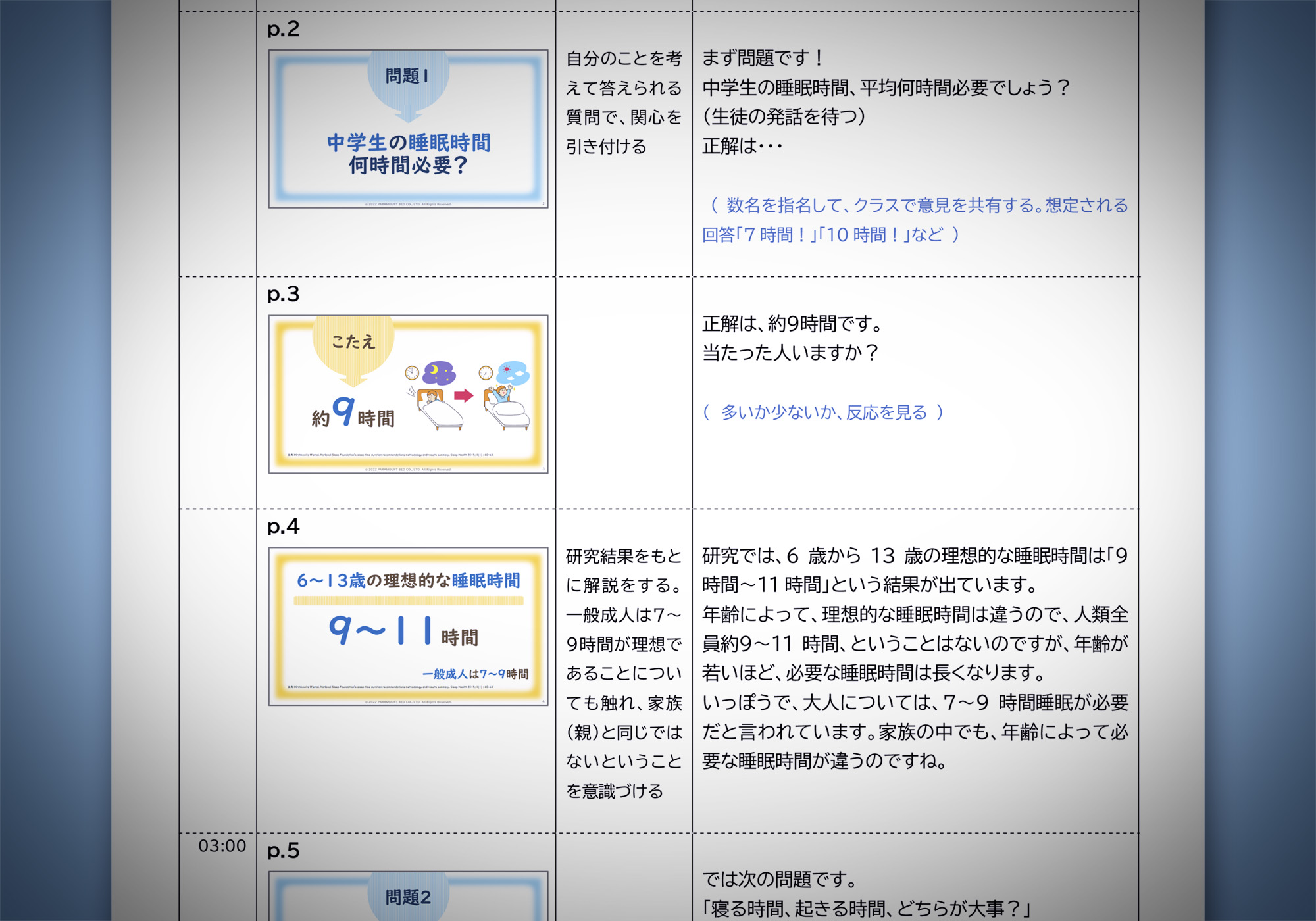Click the page label p.4
1316x921 pixels.
pos(284,527)
